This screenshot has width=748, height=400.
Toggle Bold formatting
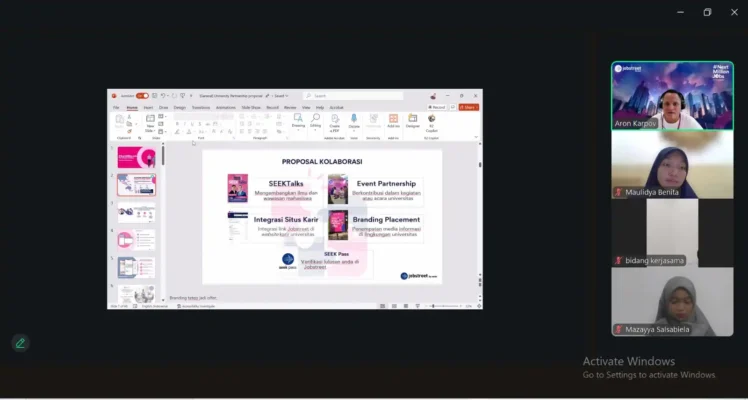click(x=177, y=124)
